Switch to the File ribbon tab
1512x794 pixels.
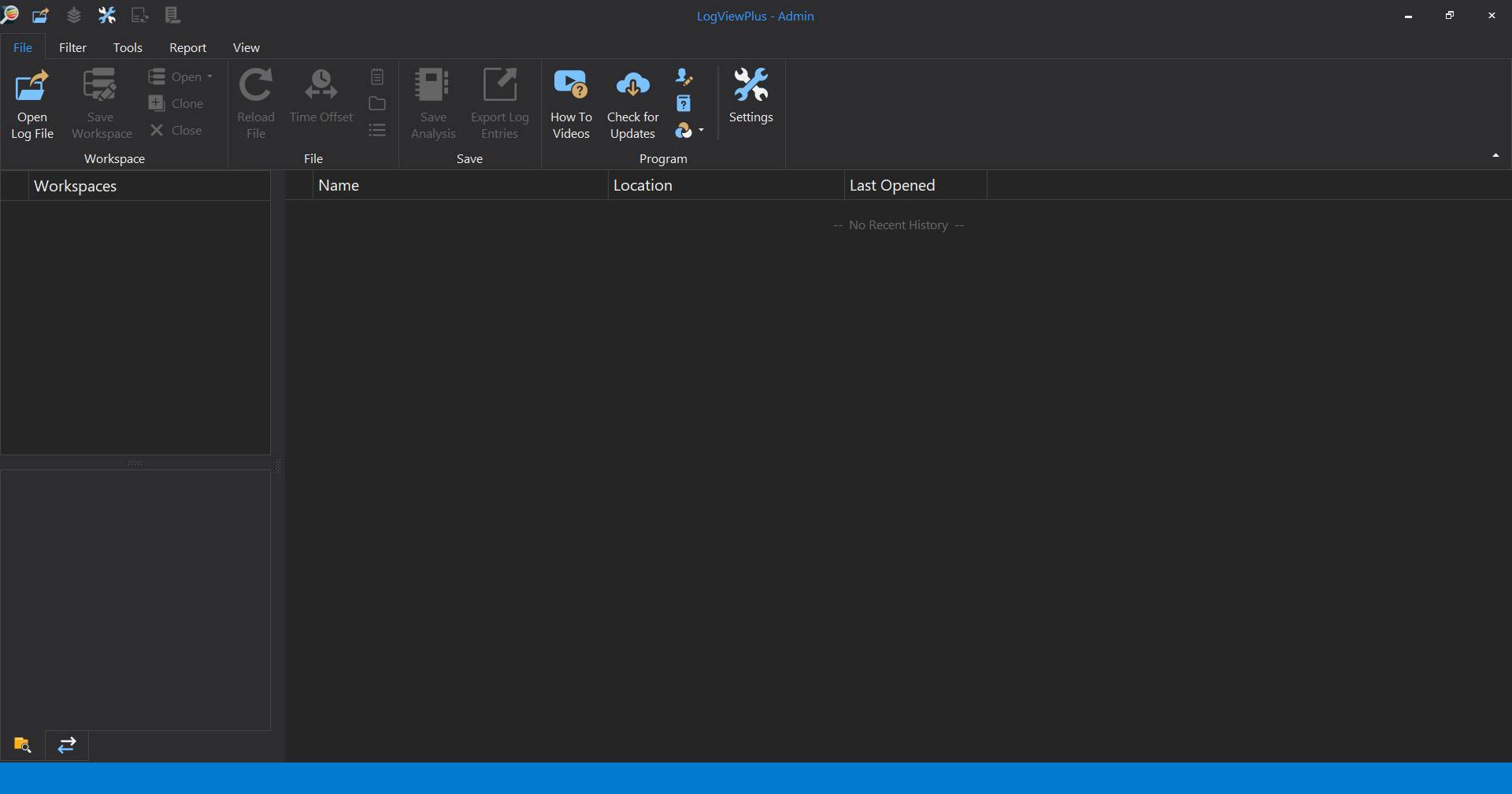(x=23, y=47)
